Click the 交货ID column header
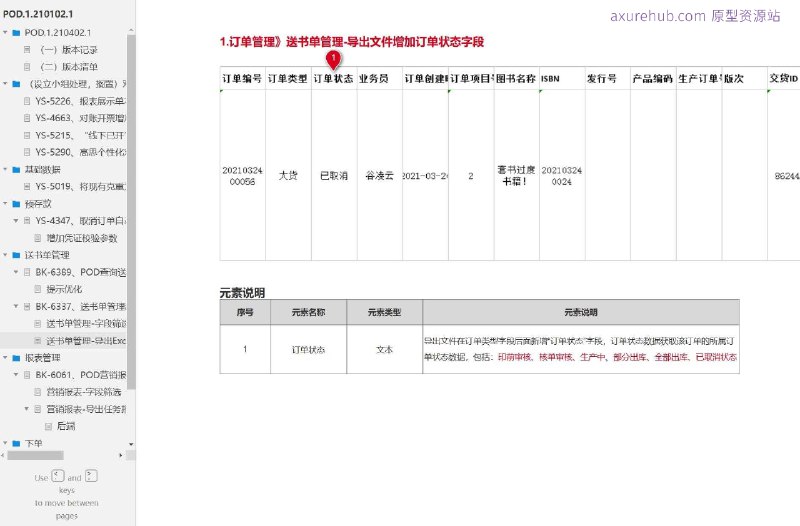The width and height of the screenshot is (800, 526). point(784,79)
